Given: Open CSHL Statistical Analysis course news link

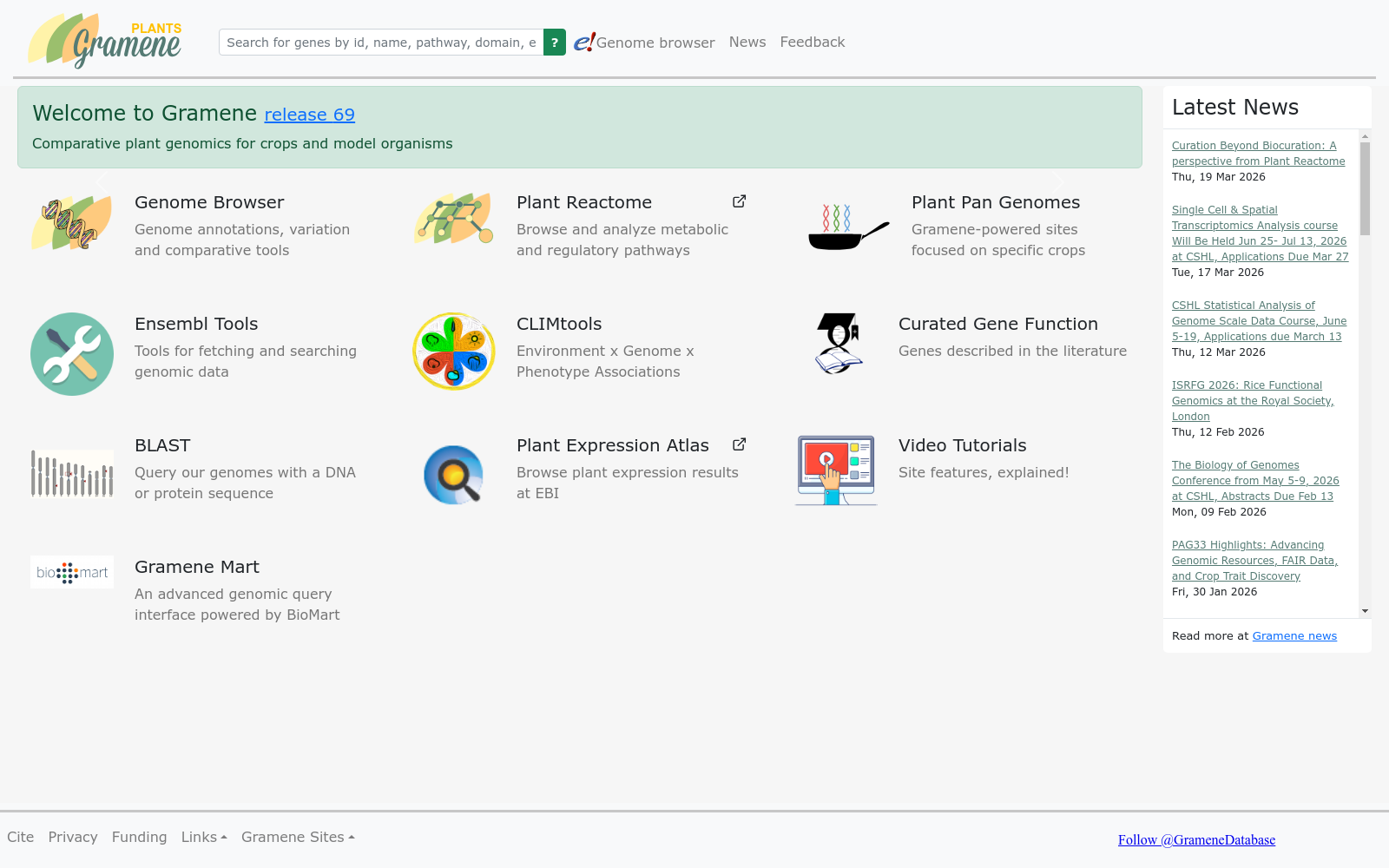Looking at the screenshot, I should 1259,321.
